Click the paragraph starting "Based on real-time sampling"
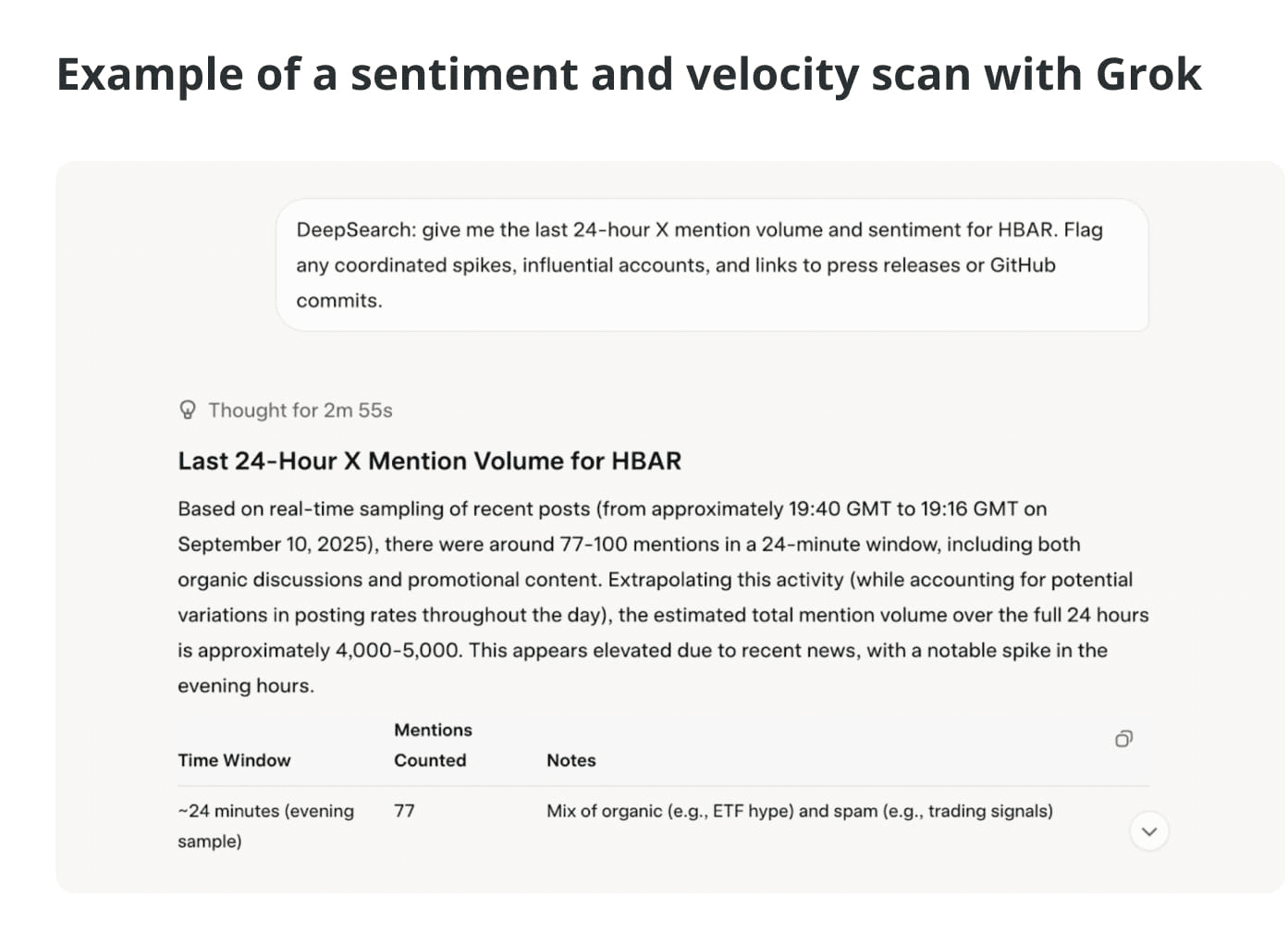1288x934 pixels. [663, 596]
